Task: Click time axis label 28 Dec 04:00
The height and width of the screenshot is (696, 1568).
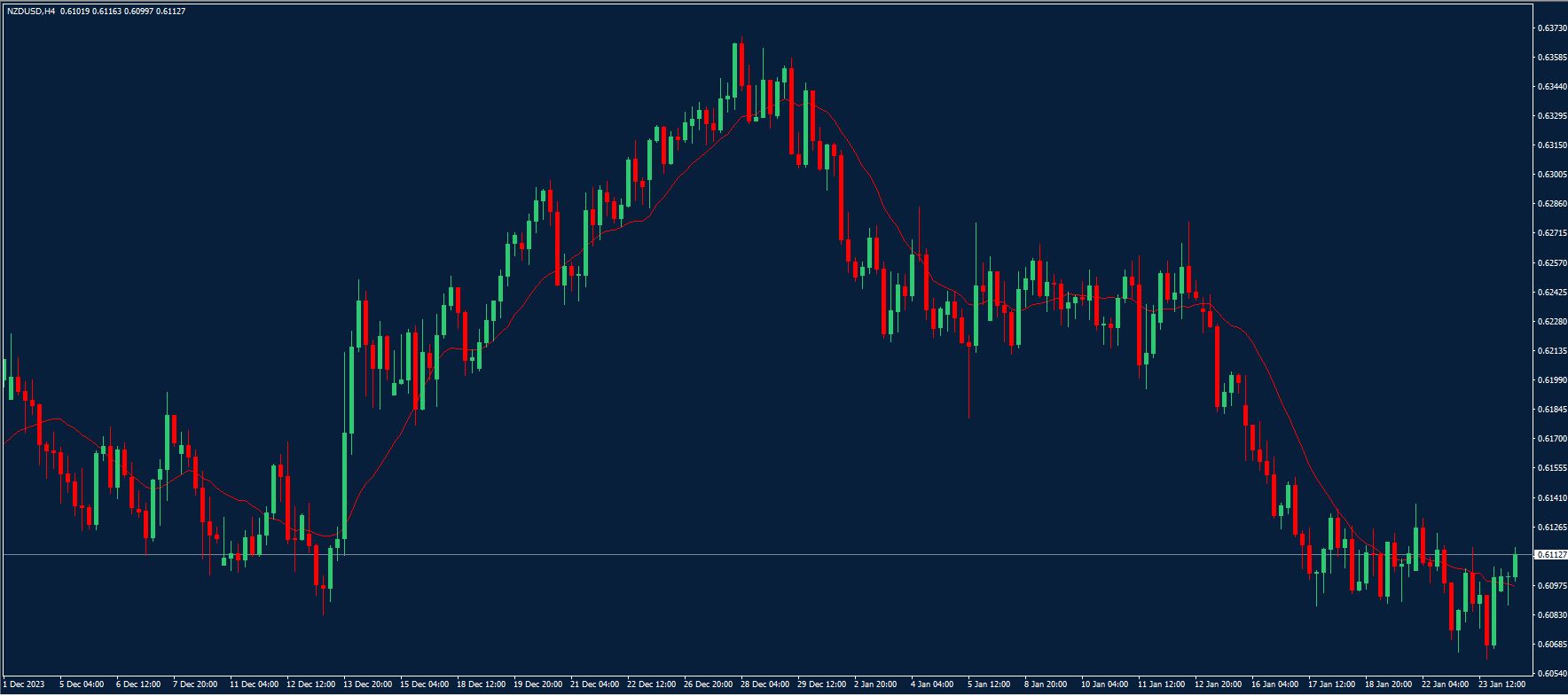Action: 764,684
